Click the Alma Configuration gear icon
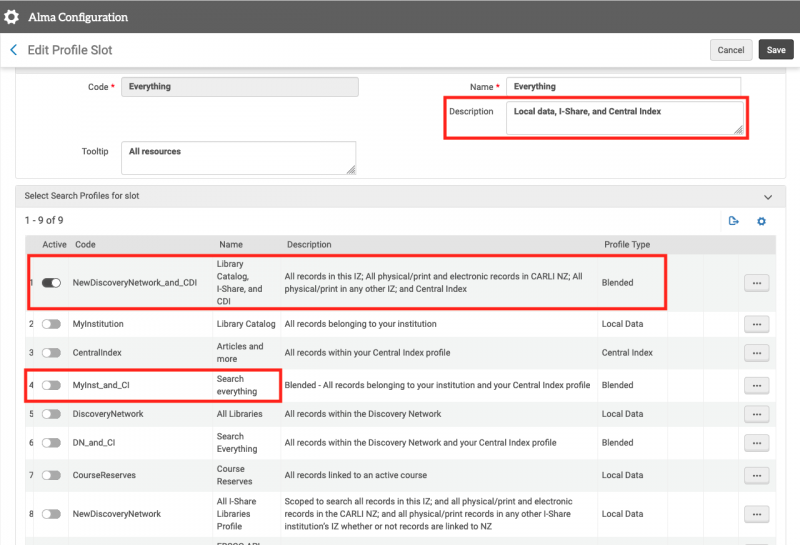 [x=11, y=17]
